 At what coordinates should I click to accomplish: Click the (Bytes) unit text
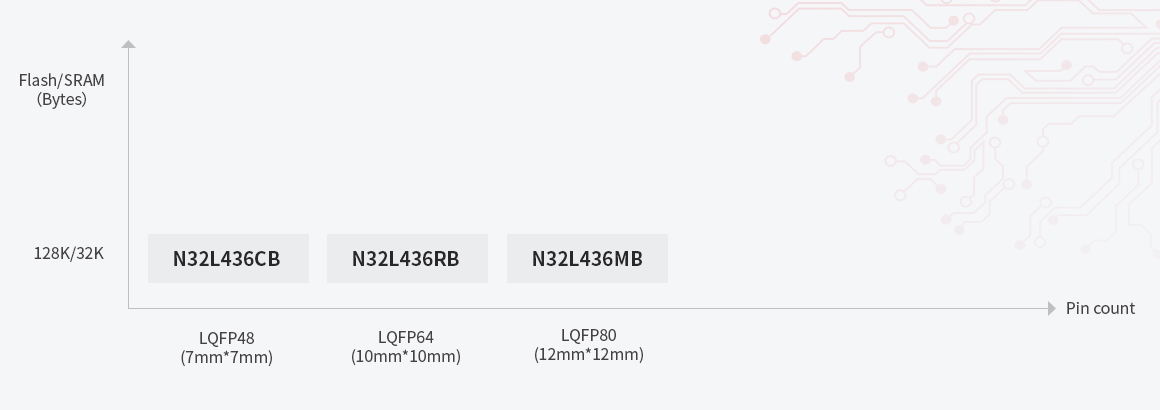click(x=62, y=99)
